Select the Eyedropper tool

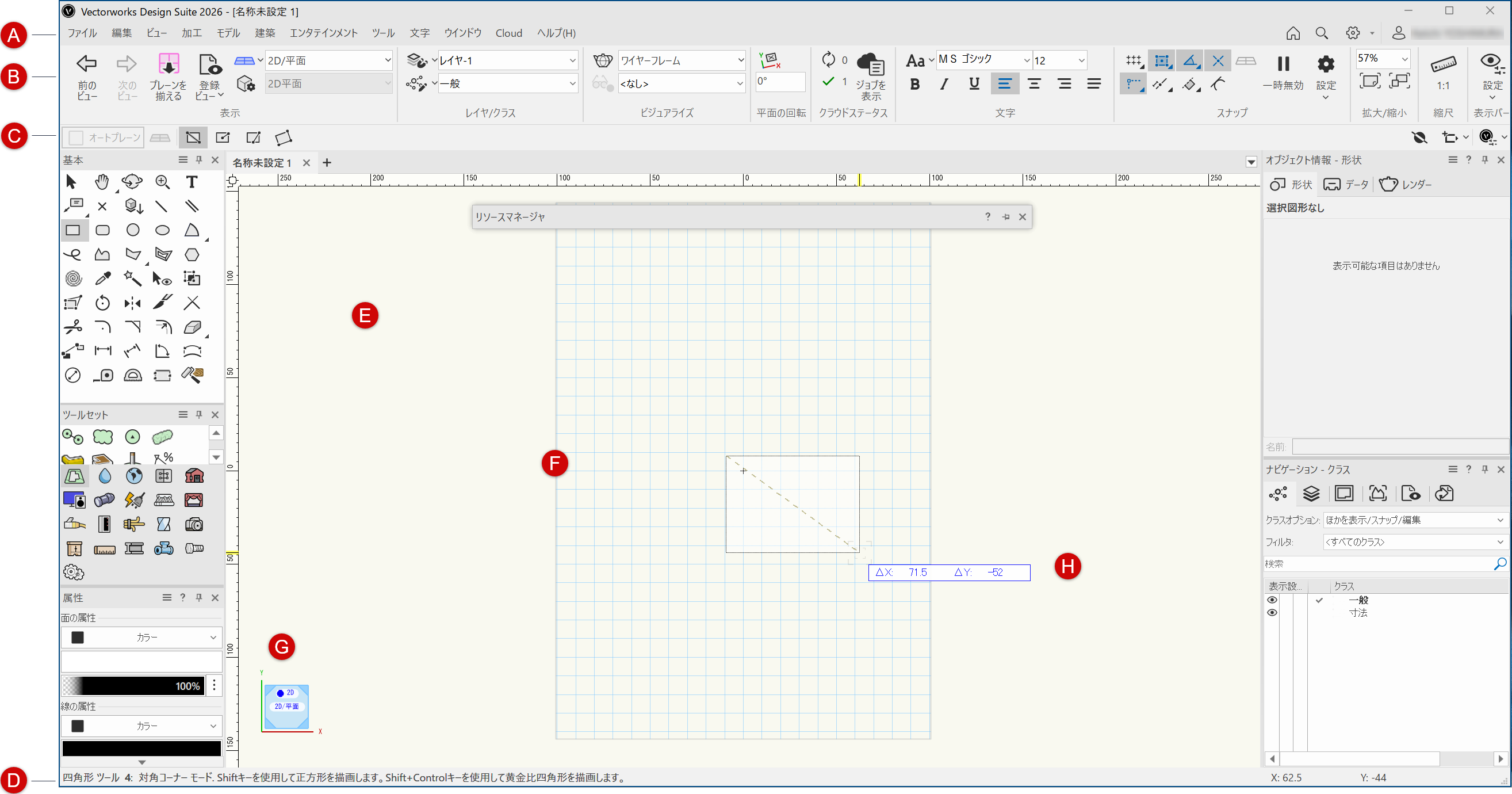coord(103,278)
